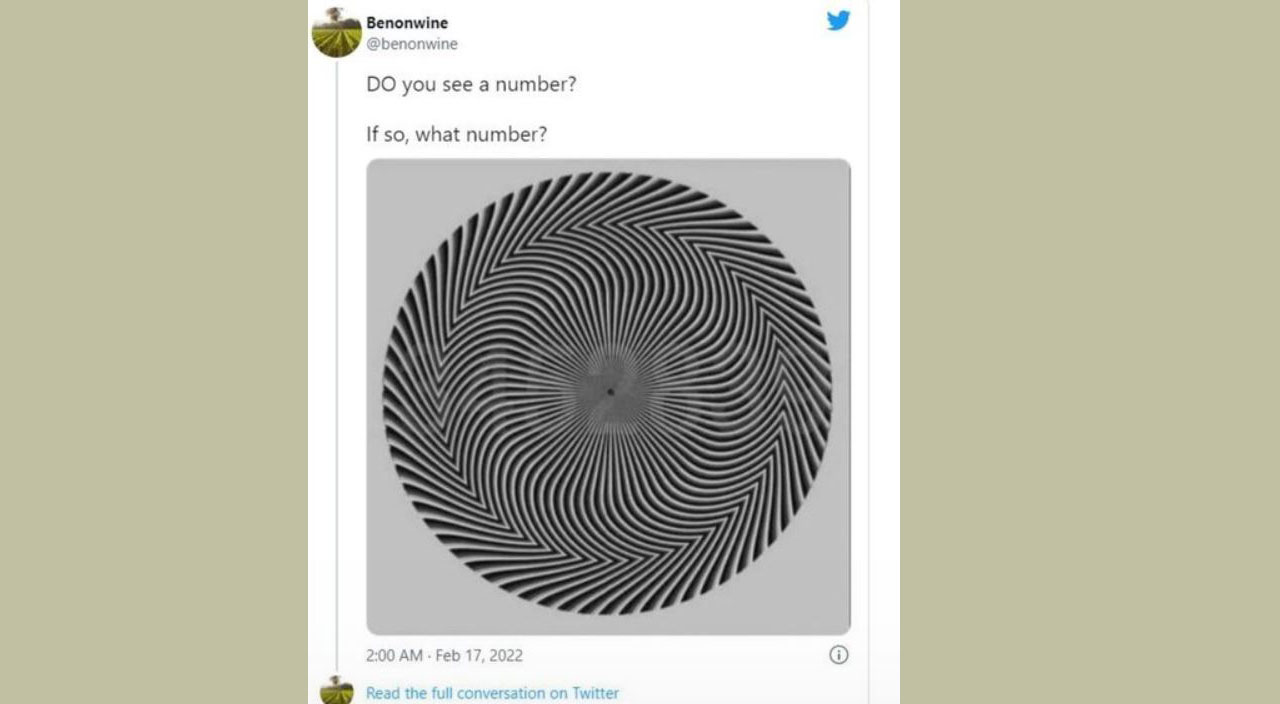Click the black dot at spiral center

609,392
